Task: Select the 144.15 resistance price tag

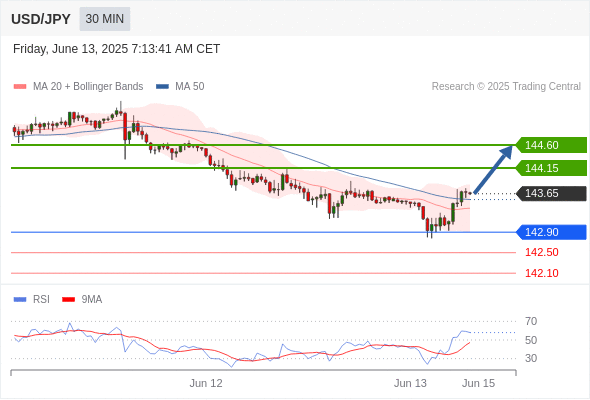Action: pos(551,168)
